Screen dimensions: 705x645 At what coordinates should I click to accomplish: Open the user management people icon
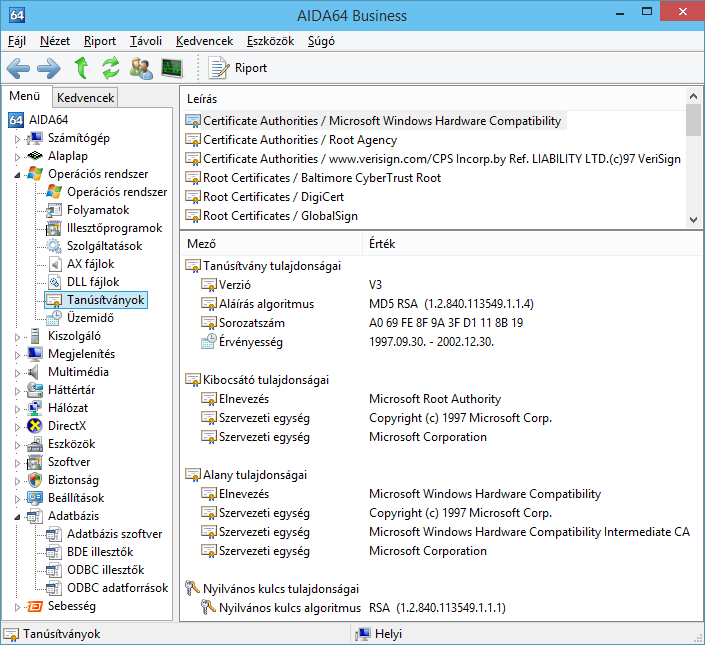(141, 68)
